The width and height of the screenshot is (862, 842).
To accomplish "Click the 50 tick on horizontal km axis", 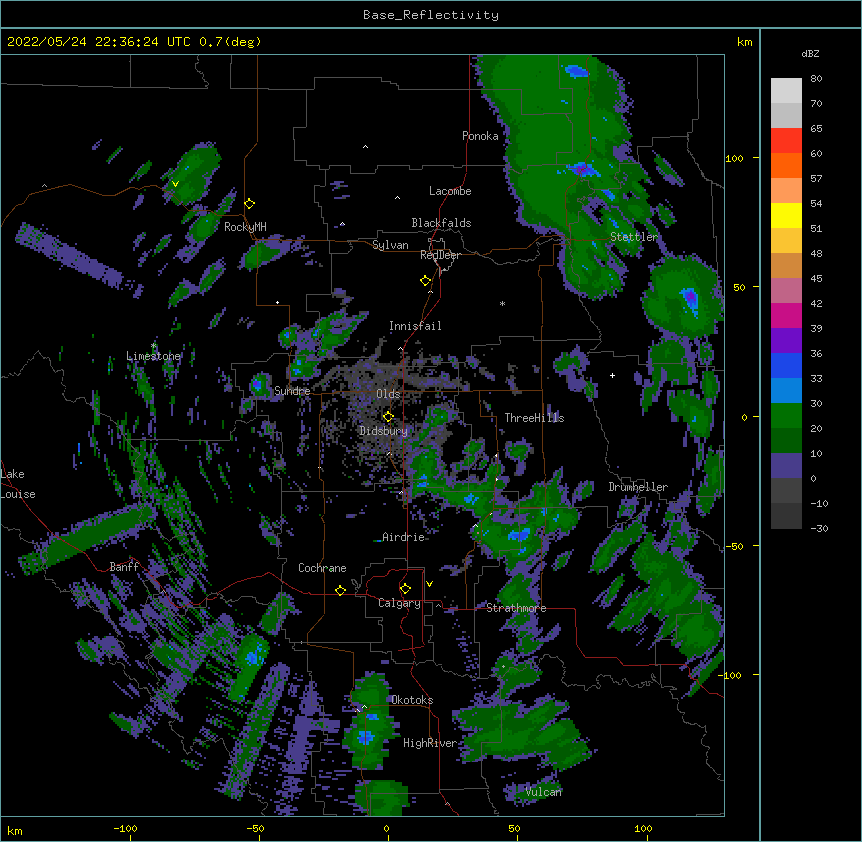I will coord(514,828).
